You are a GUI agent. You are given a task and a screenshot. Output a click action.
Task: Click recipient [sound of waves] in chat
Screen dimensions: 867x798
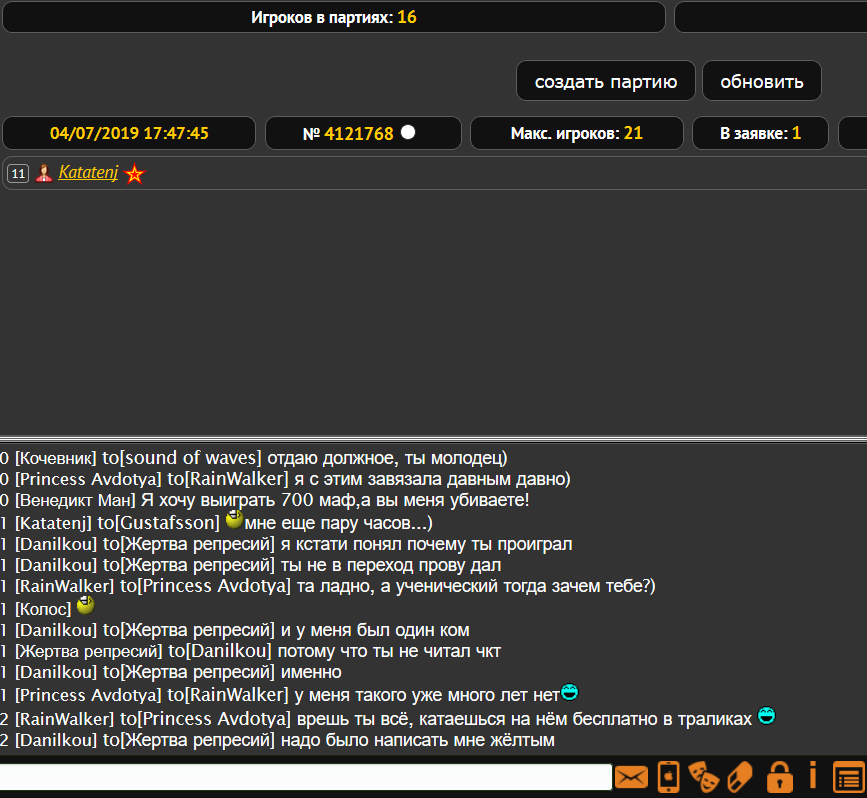190,458
